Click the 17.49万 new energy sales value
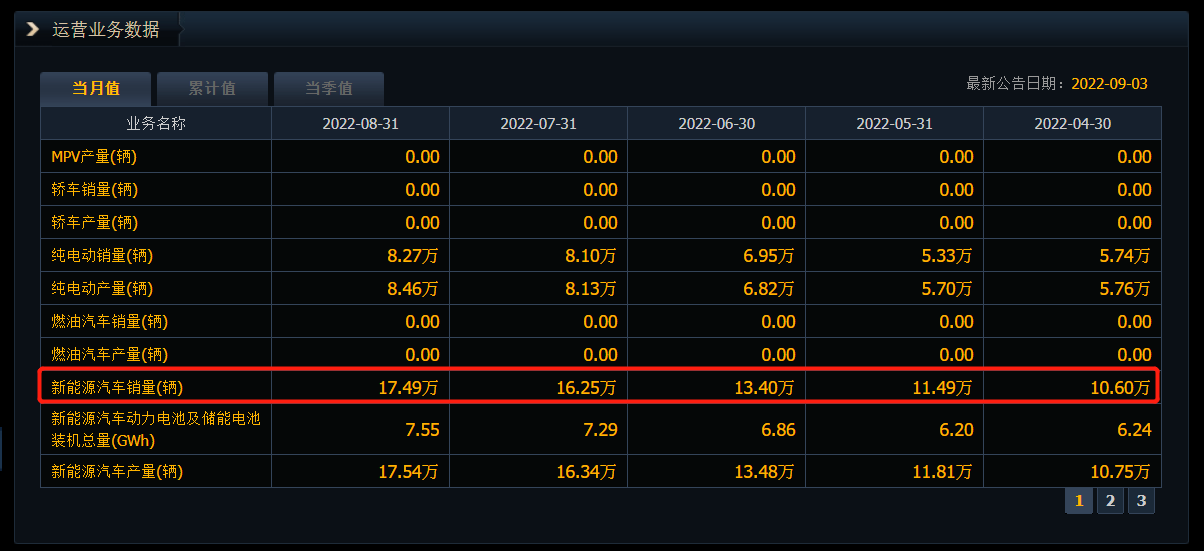The width and height of the screenshot is (1204, 551). [409, 388]
